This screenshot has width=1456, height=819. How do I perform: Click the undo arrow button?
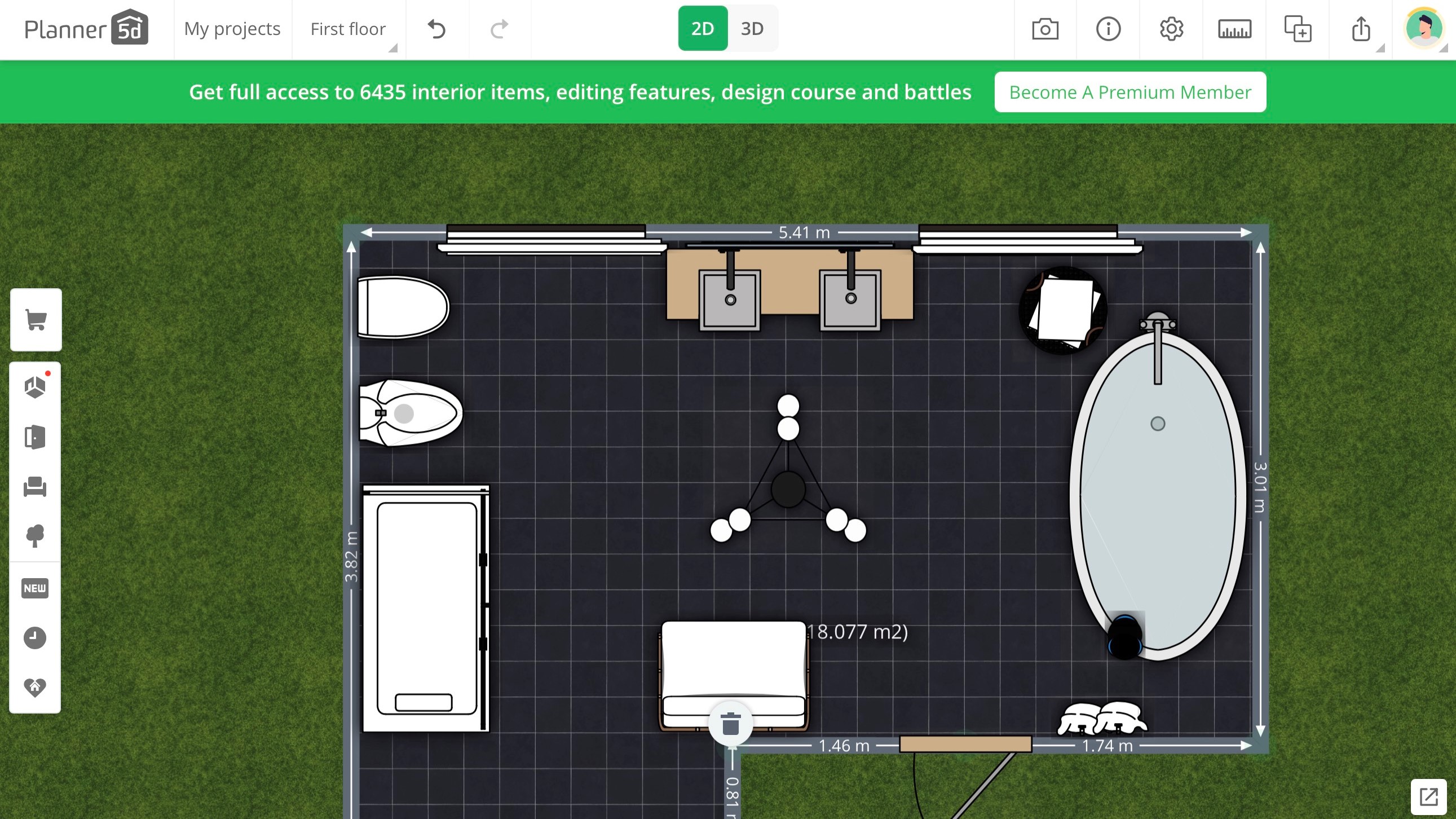tap(436, 29)
